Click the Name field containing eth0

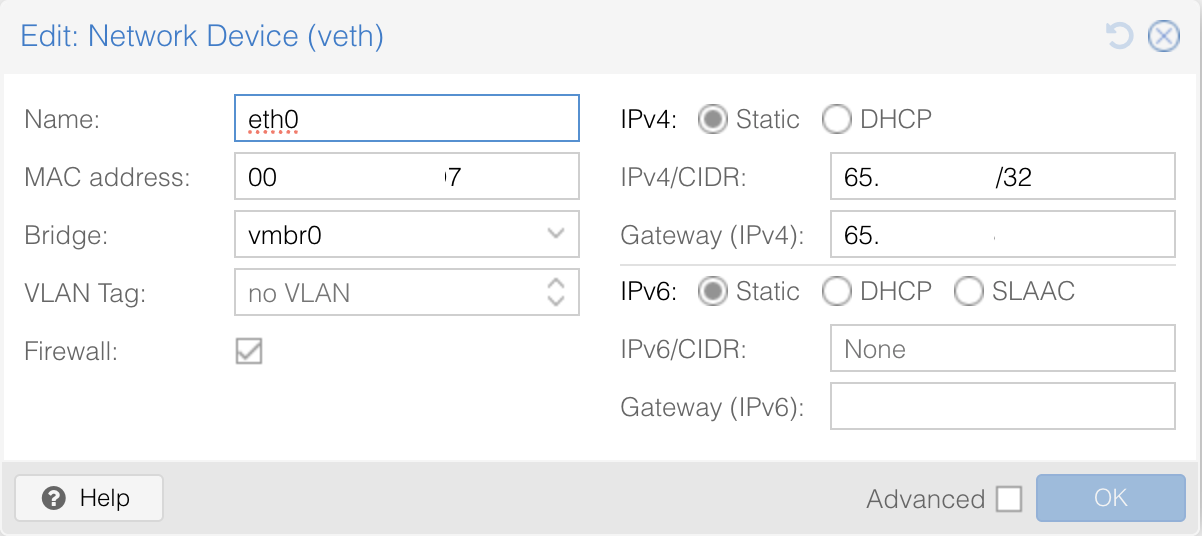click(x=406, y=119)
